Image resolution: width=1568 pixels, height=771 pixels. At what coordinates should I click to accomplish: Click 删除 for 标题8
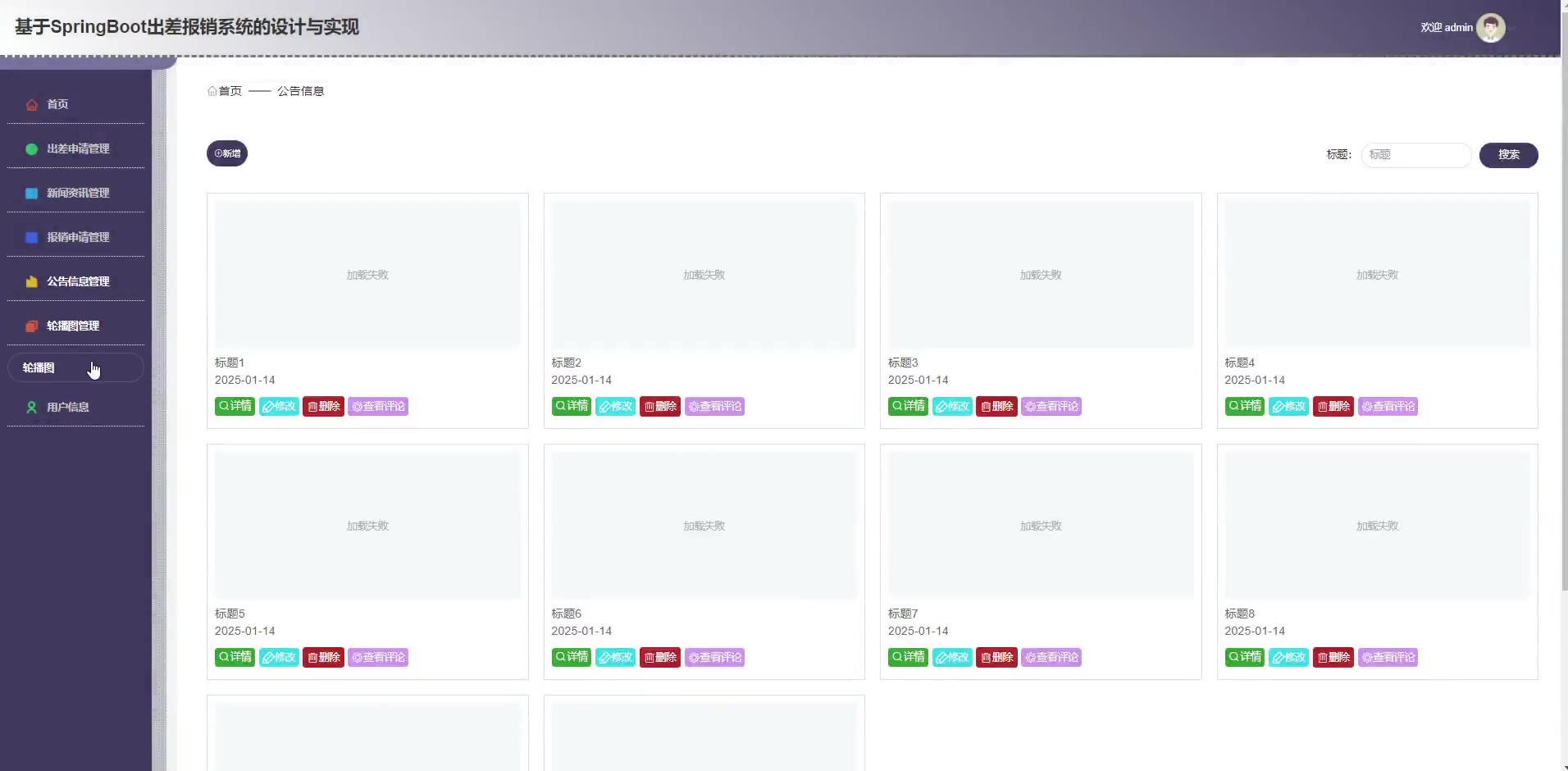point(1333,657)
